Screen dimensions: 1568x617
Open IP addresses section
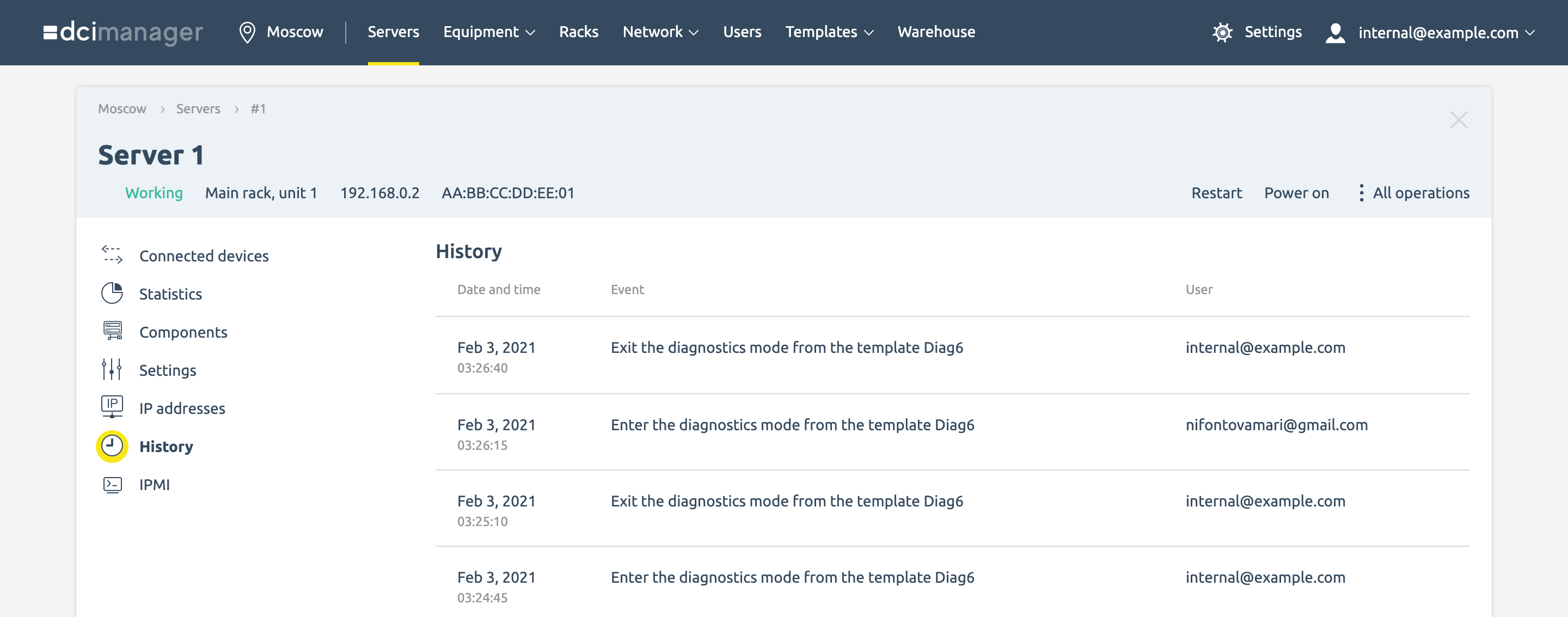coord(182,408)
